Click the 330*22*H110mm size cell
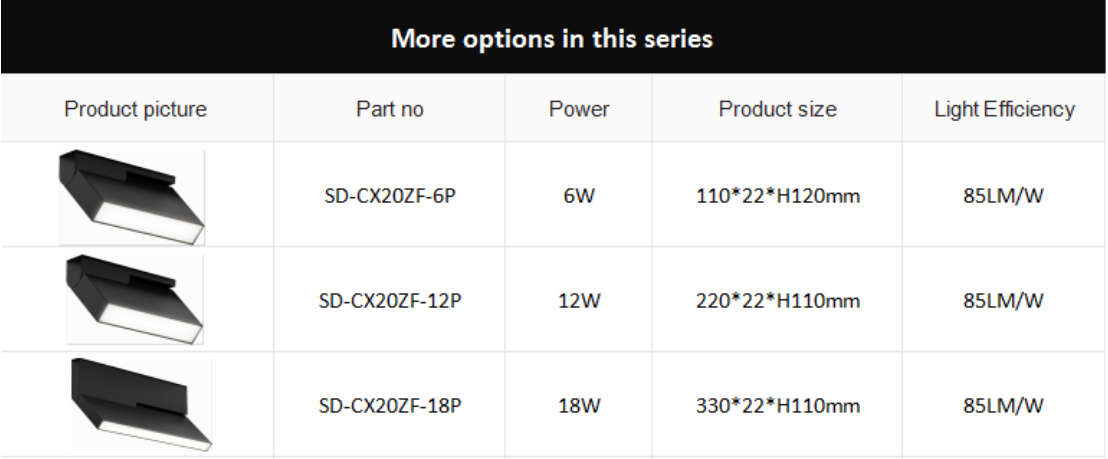This screenshot has width=1108, height=459. coord(778,406)
